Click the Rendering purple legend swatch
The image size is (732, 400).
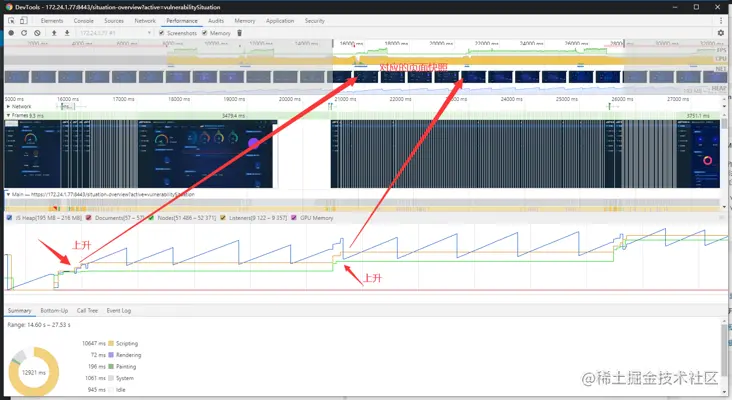tap(111, 355)
